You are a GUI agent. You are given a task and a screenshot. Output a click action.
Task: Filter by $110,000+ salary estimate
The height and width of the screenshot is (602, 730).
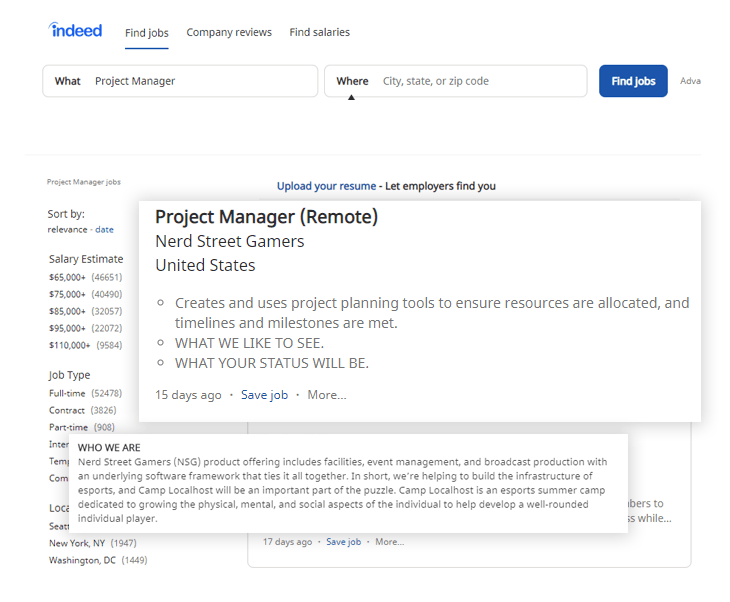pos(86,345)
